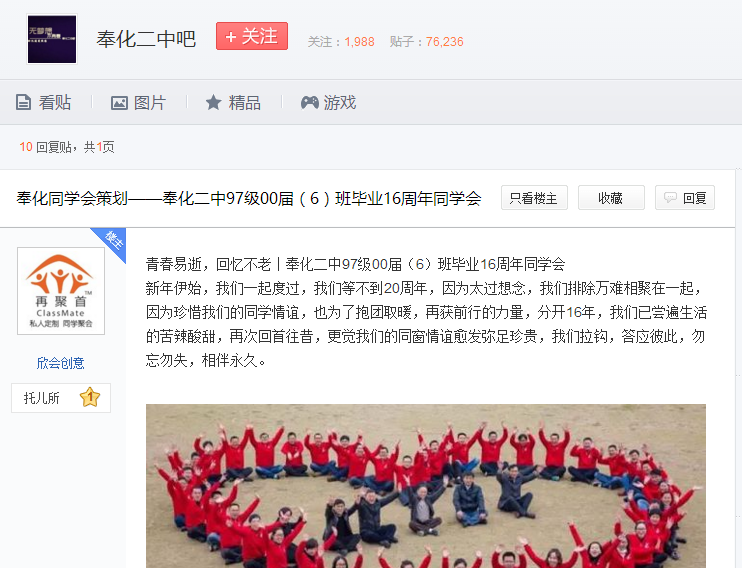Follow the forum with +关注 button

(x=252, y=36)
